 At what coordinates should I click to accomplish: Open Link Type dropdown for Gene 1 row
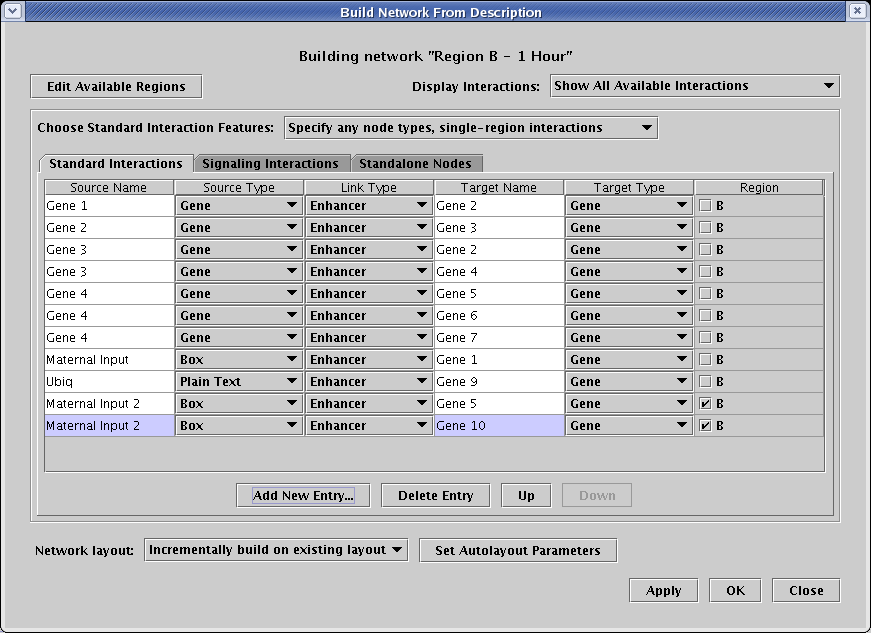369,206
